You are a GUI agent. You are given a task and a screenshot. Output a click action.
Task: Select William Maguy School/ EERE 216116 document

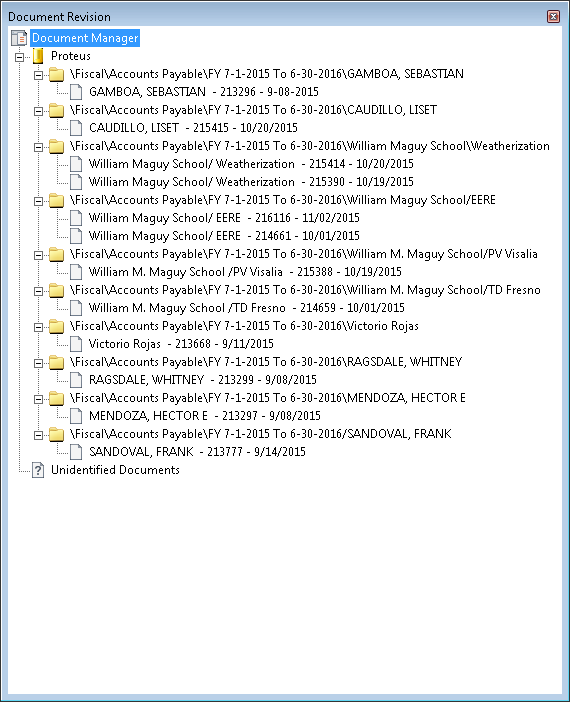pyautogui.click(x=224, y=218)
